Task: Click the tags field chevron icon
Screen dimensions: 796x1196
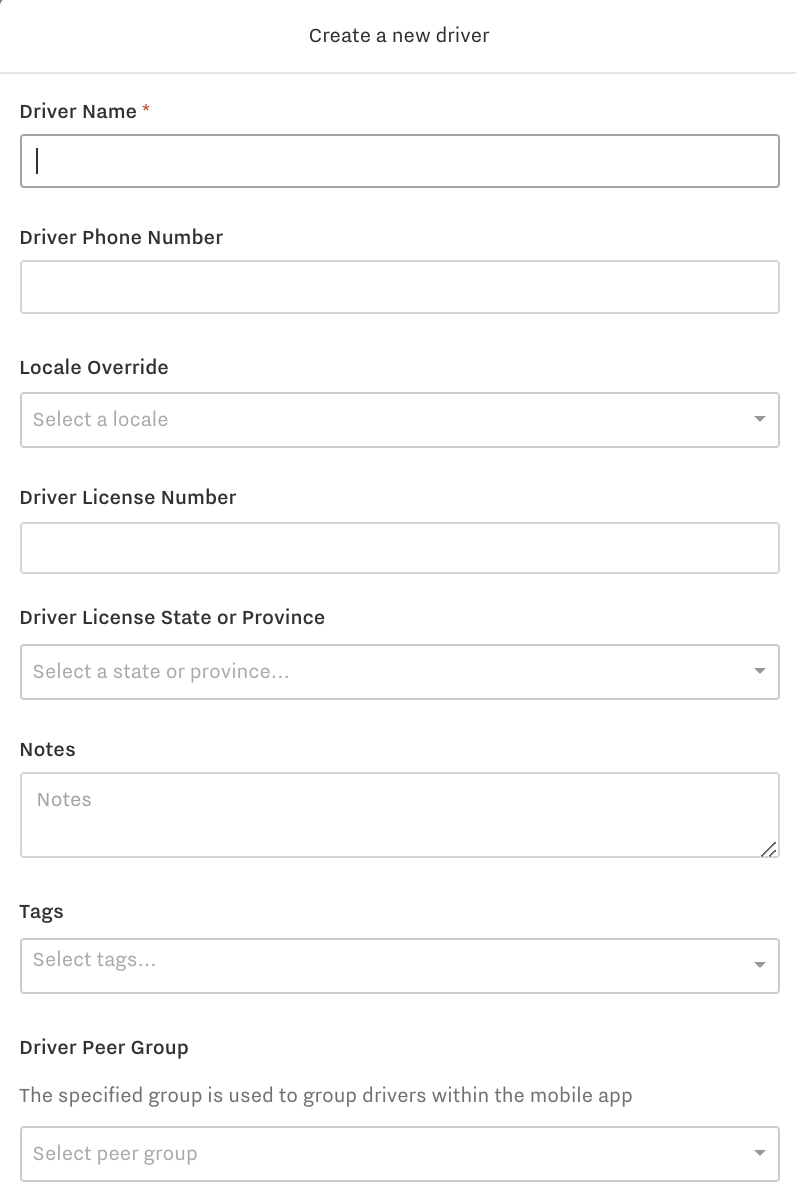Action: pyautogui.click(x=759, y=965)
